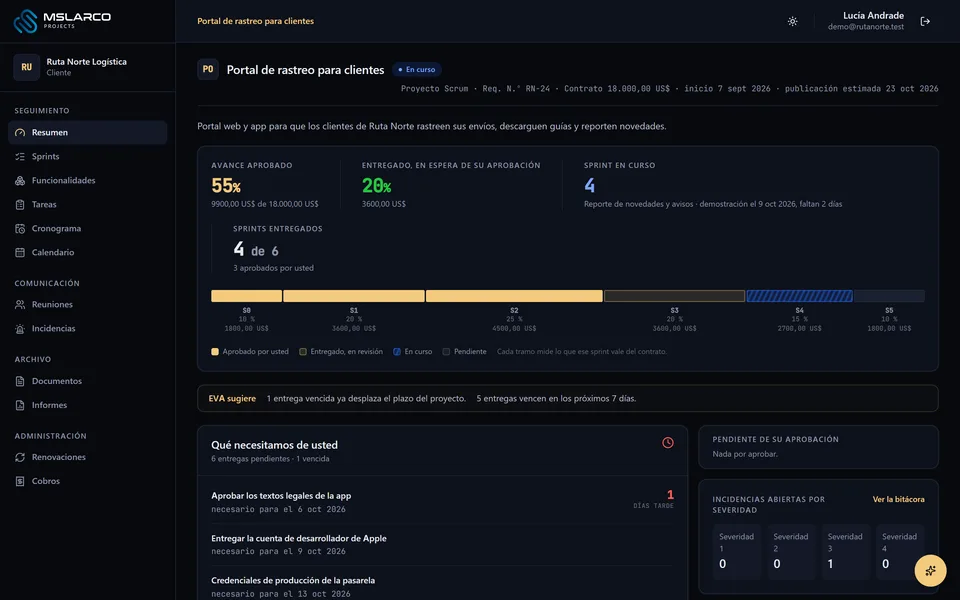The width and height of the screenshot is (960, 600).
Task: Click '1 entrega vencida ya desplaza el plazo'
Action: click(366, 399)
